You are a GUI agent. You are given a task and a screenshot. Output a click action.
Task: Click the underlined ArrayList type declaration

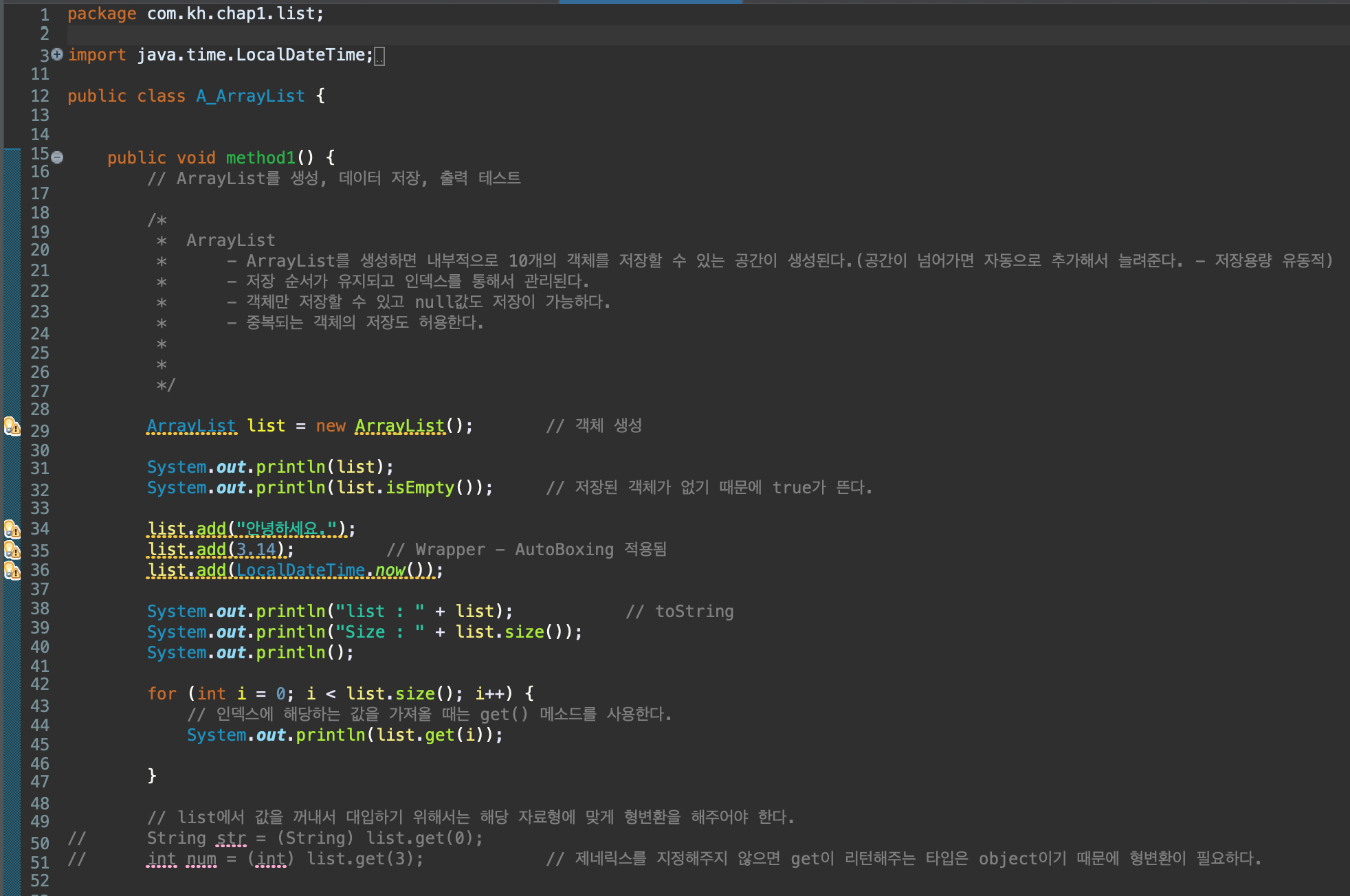point(191,426)
